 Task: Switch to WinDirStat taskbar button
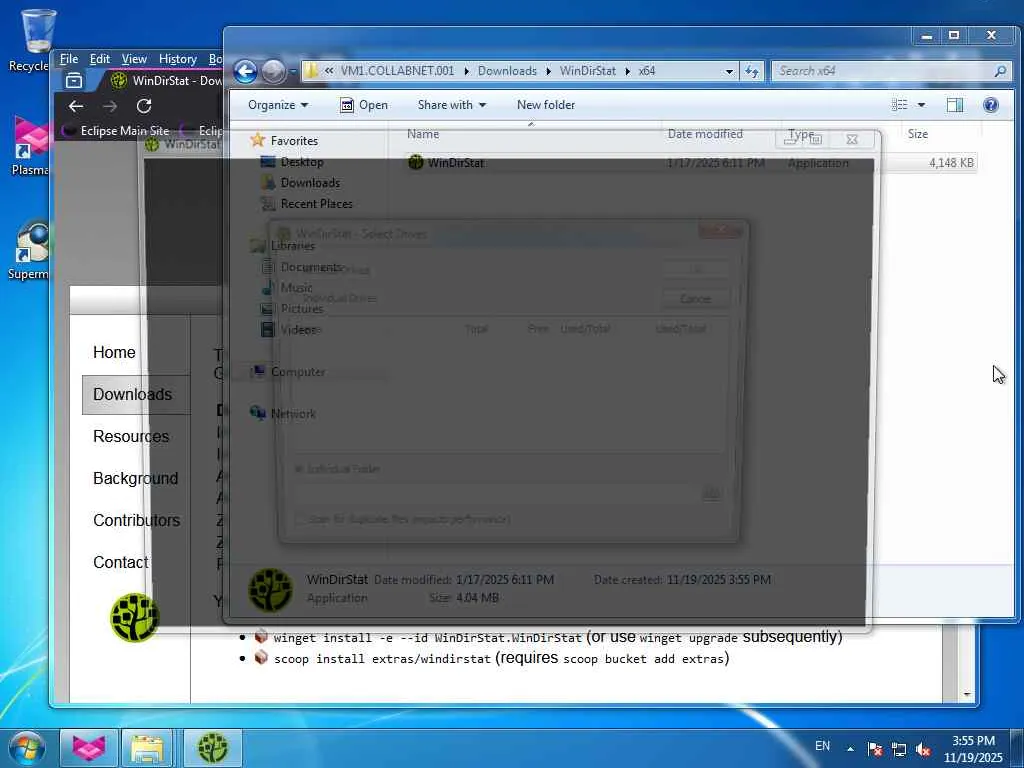213,748
